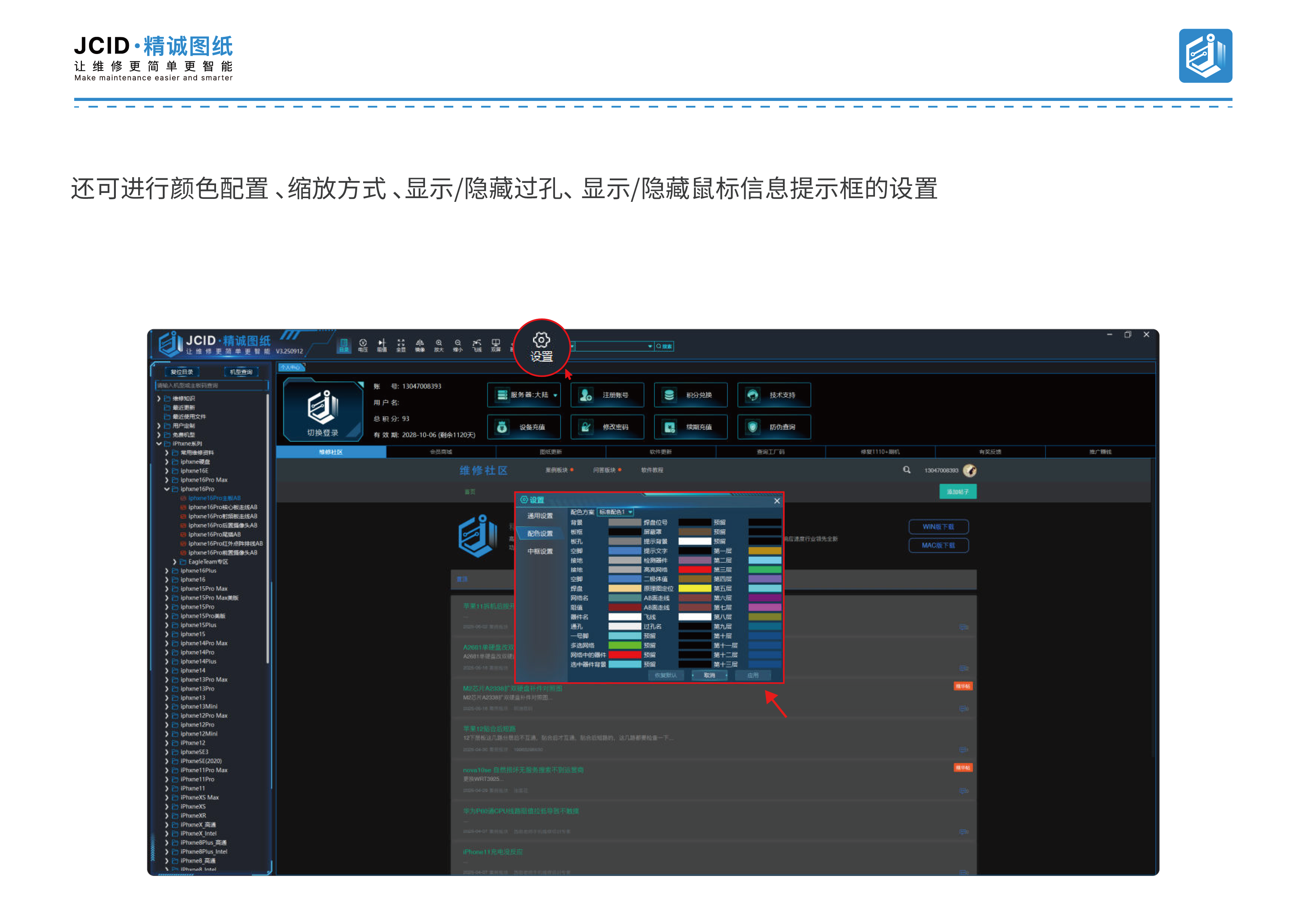
Task: Expand the EagleTeam专区 folder
Action: 175,562
